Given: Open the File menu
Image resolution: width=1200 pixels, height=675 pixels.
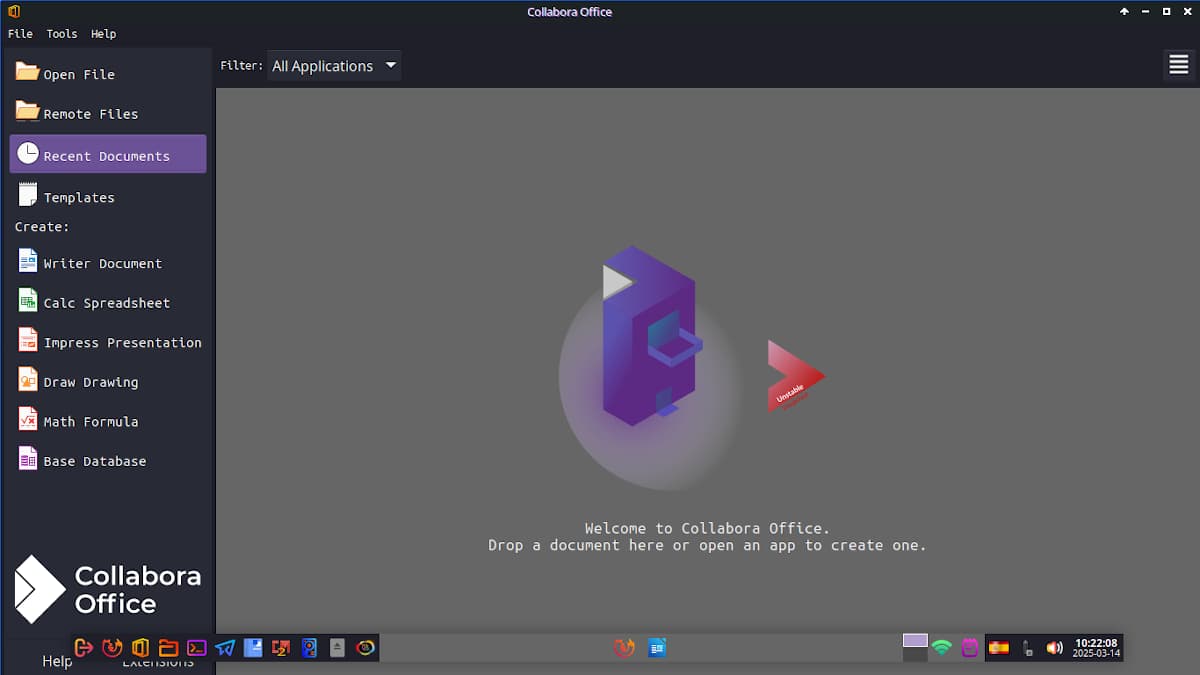Looking at the screenshot, I should (x=20, y=33).
